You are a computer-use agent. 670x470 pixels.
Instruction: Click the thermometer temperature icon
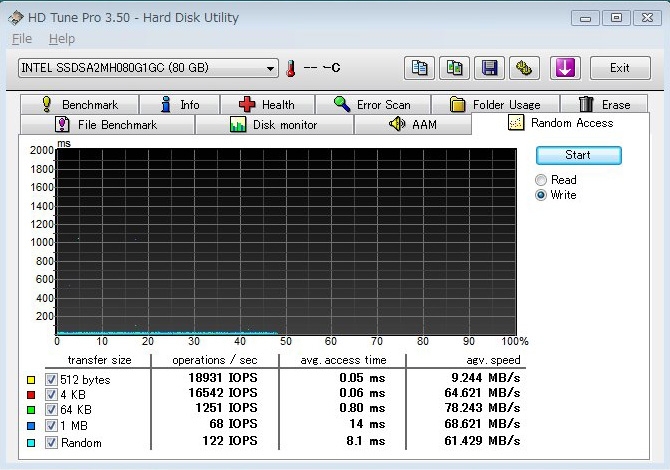tap(291, 68)
